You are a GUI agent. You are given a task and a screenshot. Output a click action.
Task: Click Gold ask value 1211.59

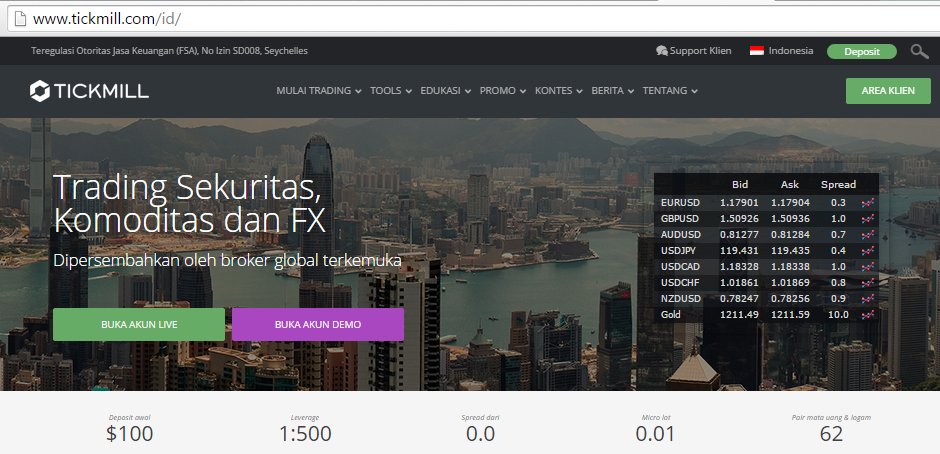[790, 314]
